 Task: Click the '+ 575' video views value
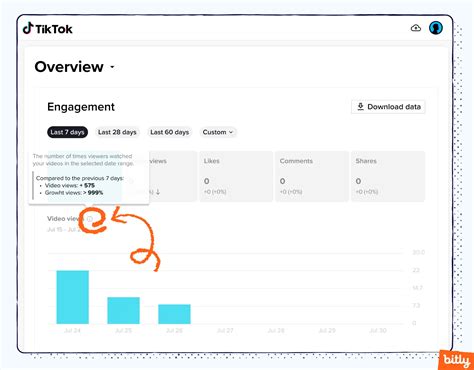pos(87,185)
